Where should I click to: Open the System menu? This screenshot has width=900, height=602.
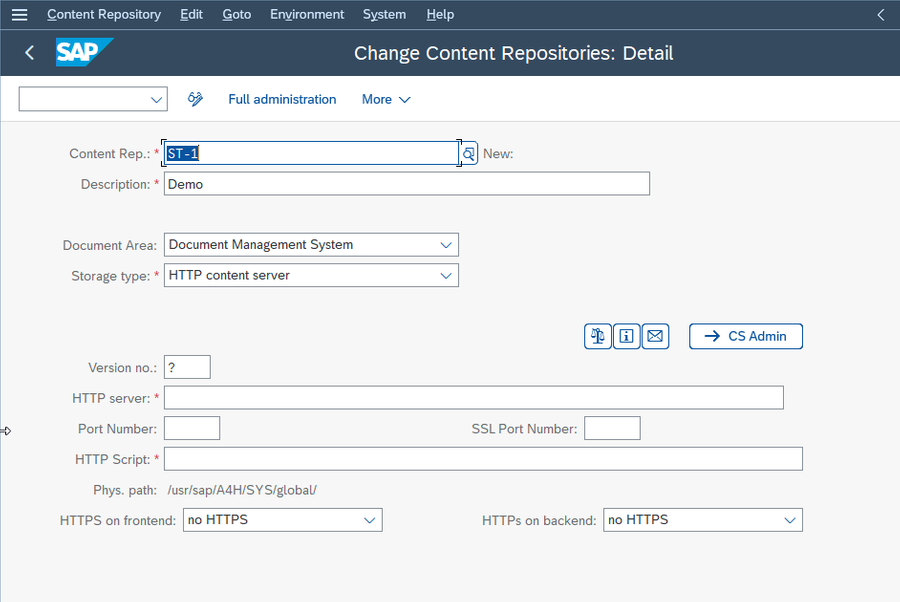pos(384,14)
